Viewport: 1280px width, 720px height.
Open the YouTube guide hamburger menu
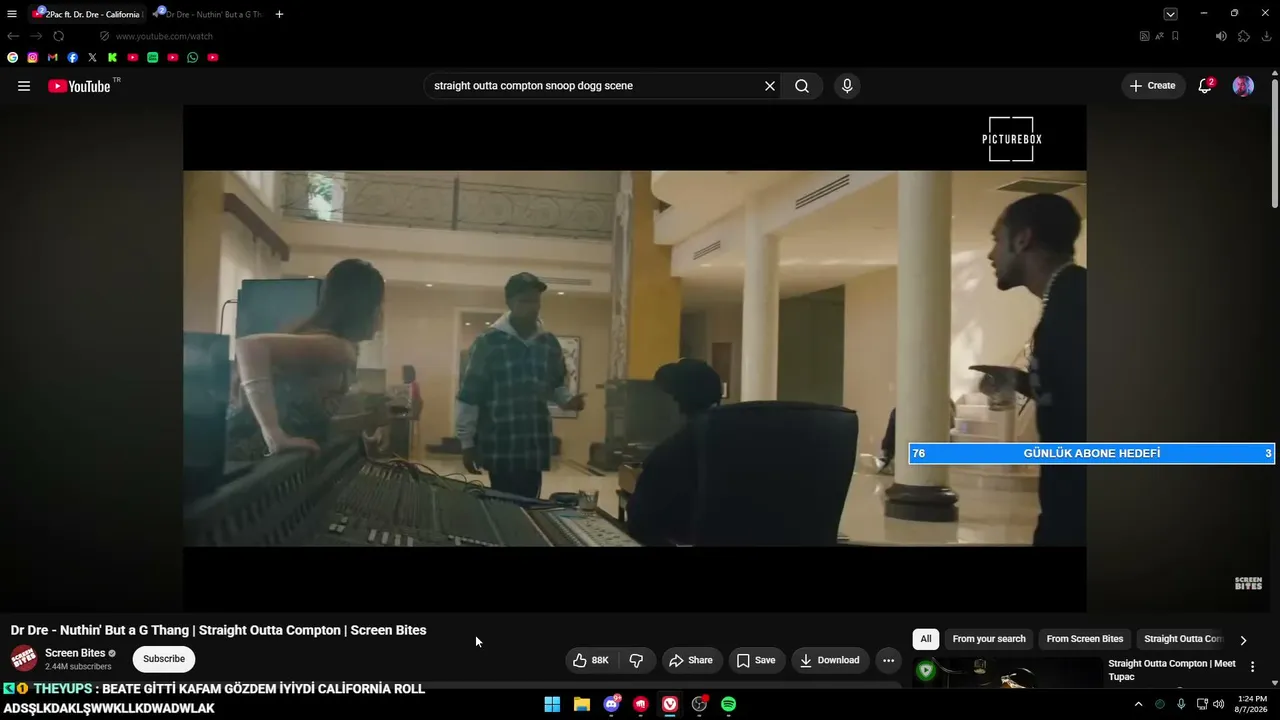[24, 86]
